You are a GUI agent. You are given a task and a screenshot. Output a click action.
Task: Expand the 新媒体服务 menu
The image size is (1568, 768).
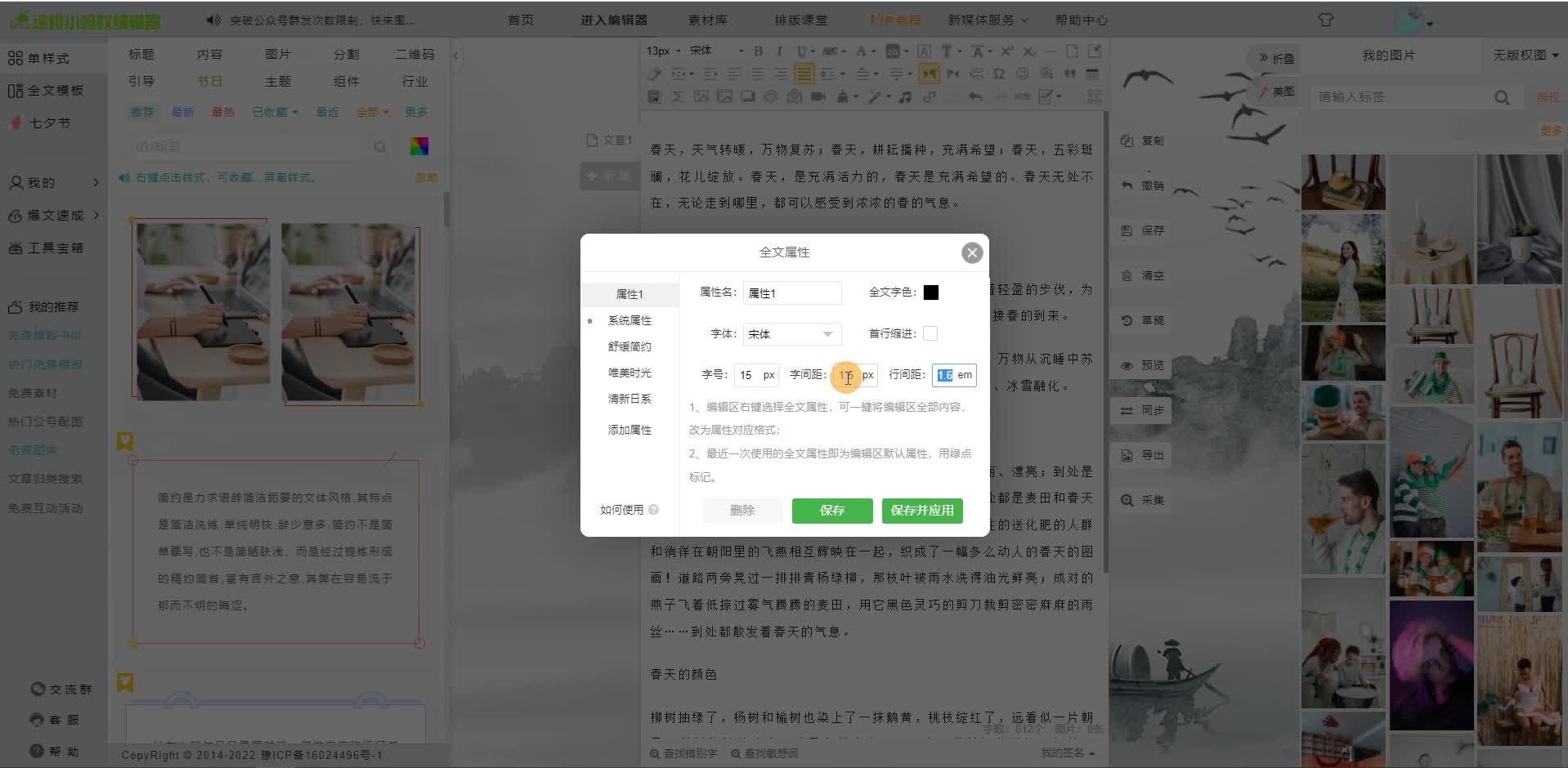pyautogui.click(x=988, y=20)
